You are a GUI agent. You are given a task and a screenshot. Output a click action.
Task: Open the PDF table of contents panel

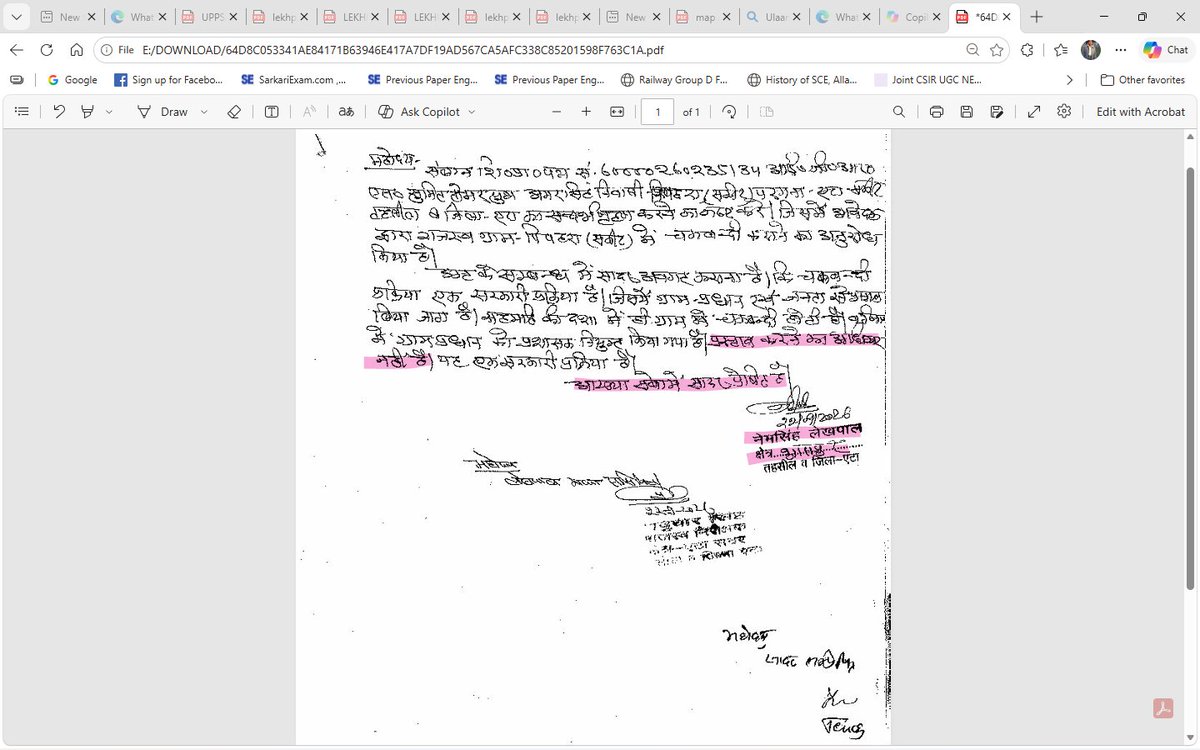tap(21, 112)
